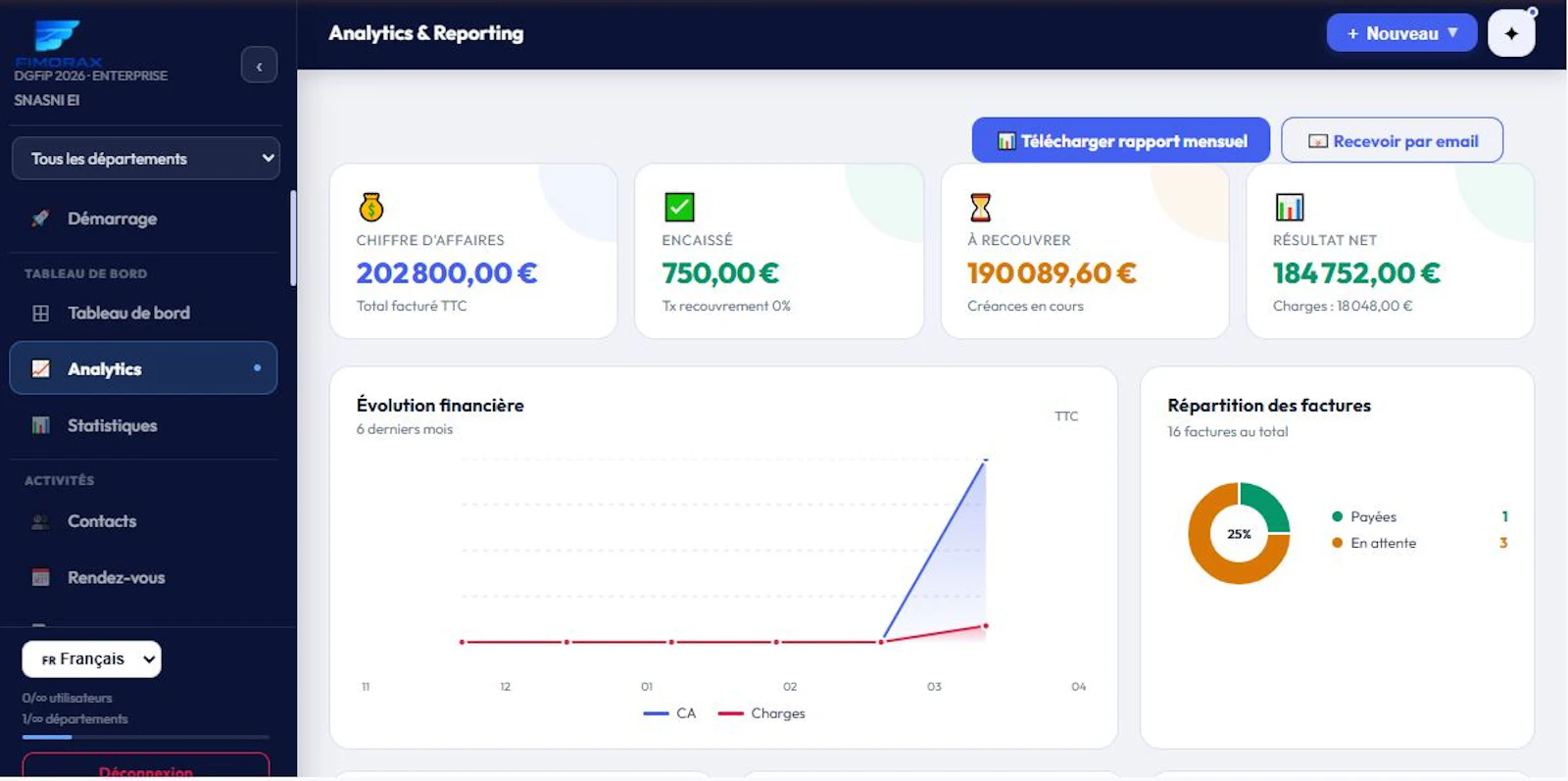This screenshot has height=781, width=1568.
Task: Open the Contacts section
Action: 143,521
